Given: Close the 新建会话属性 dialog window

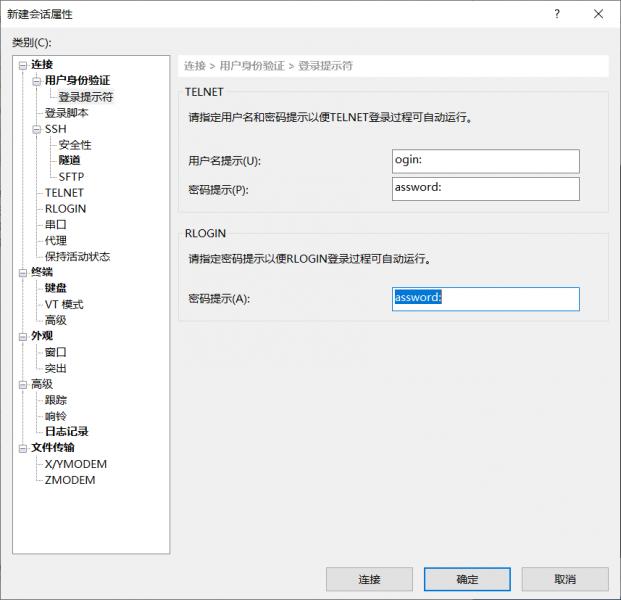Looking at the screenshot, I should [x=598, y=14].
